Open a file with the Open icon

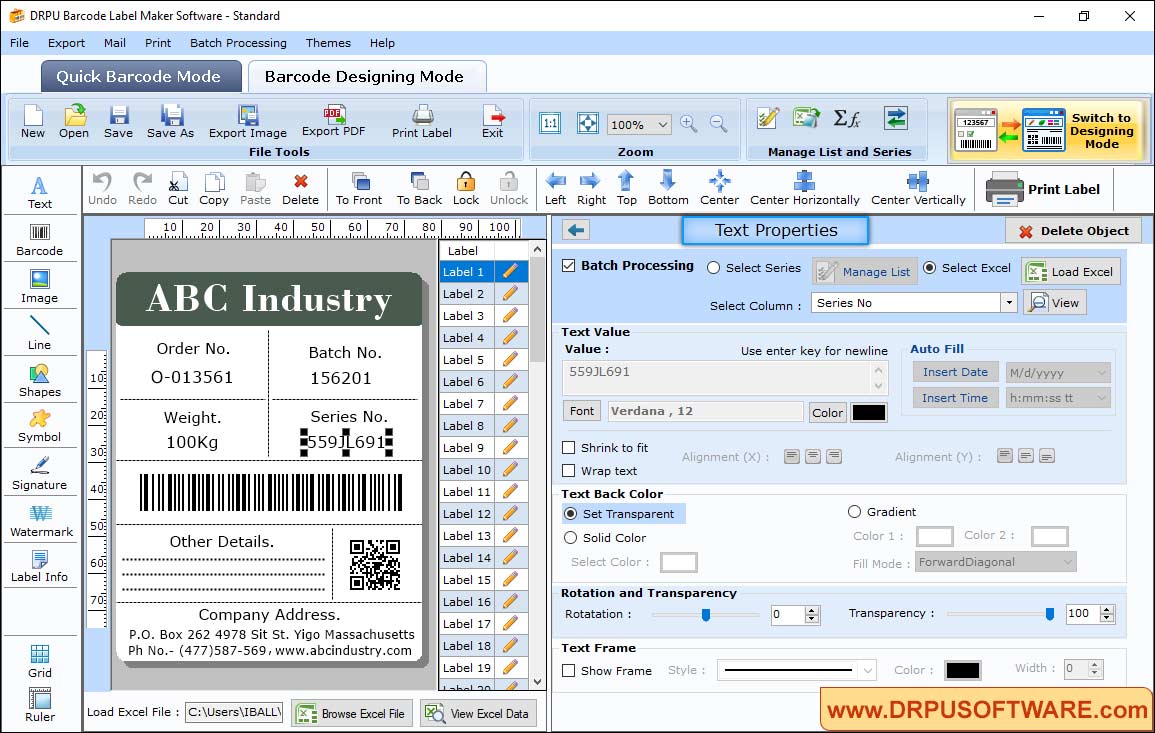click(74, 122)
